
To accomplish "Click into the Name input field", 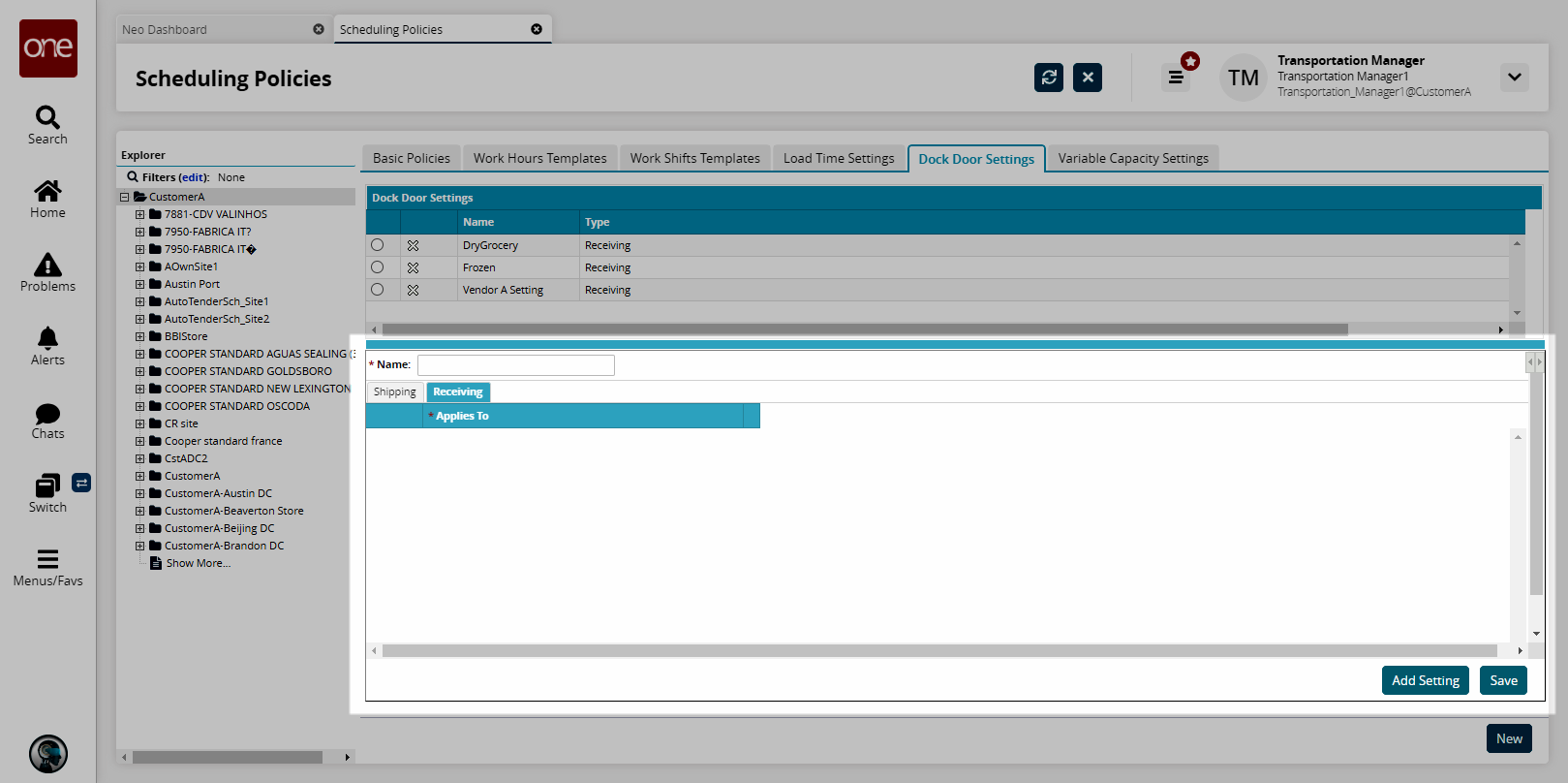I will coord(515,365).
